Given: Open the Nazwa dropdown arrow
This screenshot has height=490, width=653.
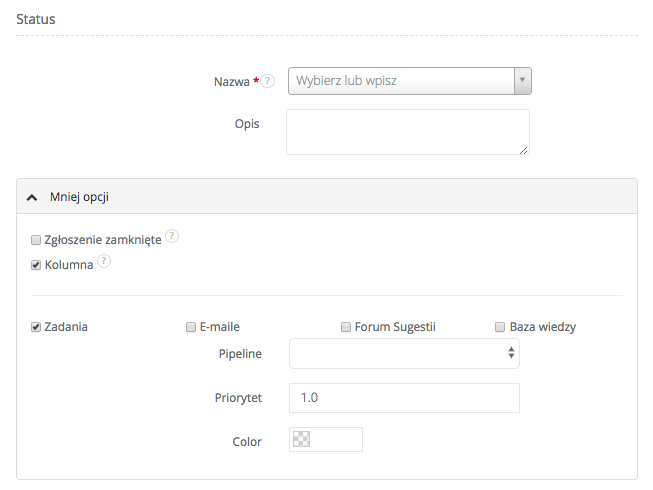Looking at the screenshot, I should tap(521, 81).
